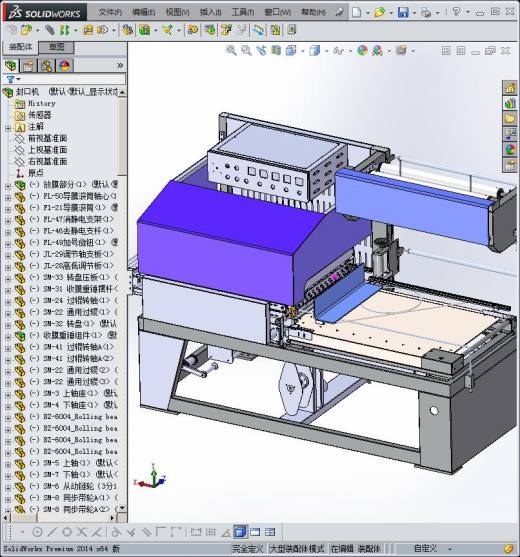Click the Previous View icon
Viewport: 520px width, 557px height.
tap(261, 50)
